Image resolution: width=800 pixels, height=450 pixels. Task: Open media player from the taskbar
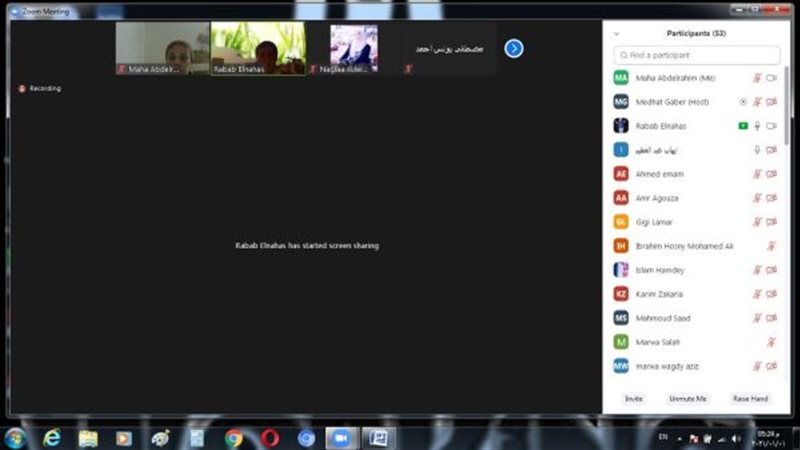coord(124,438)
